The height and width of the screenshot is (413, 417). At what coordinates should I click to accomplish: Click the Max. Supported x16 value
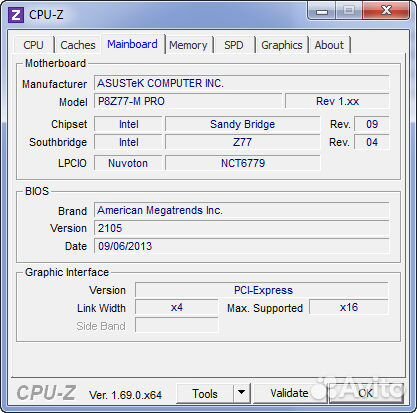[349, 307]
